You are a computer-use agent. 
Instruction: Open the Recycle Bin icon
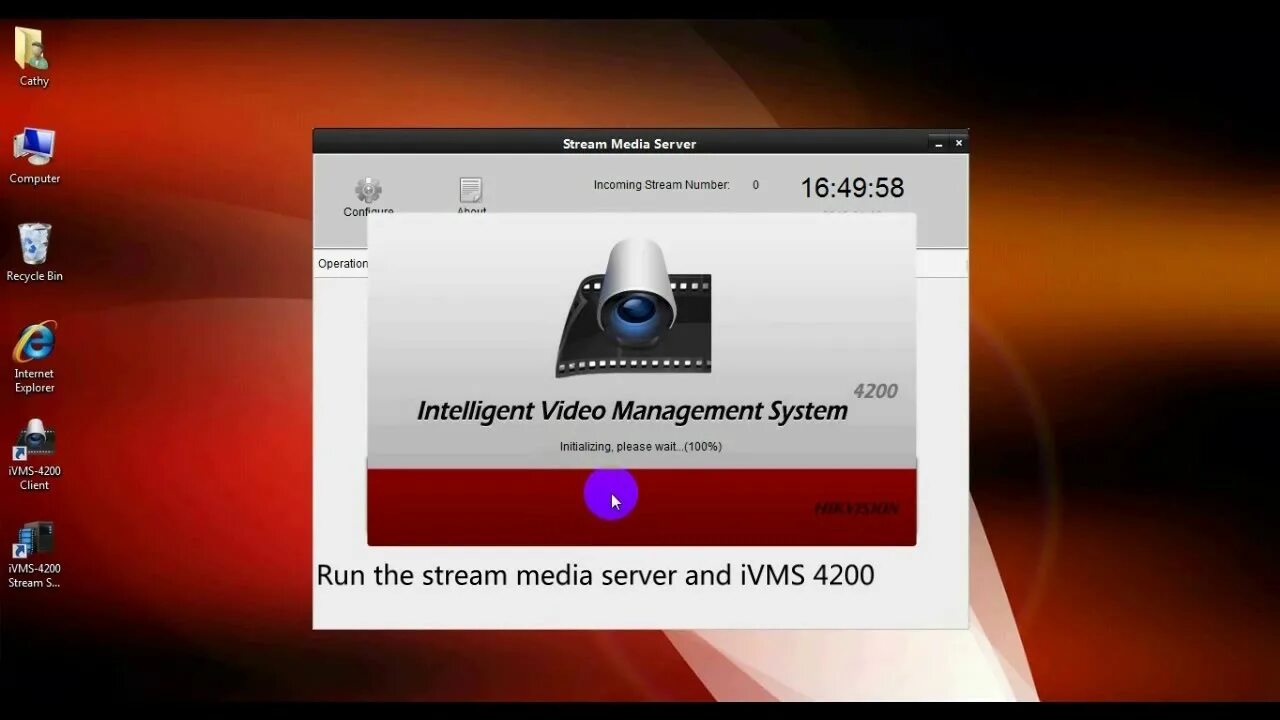[34, 252]
